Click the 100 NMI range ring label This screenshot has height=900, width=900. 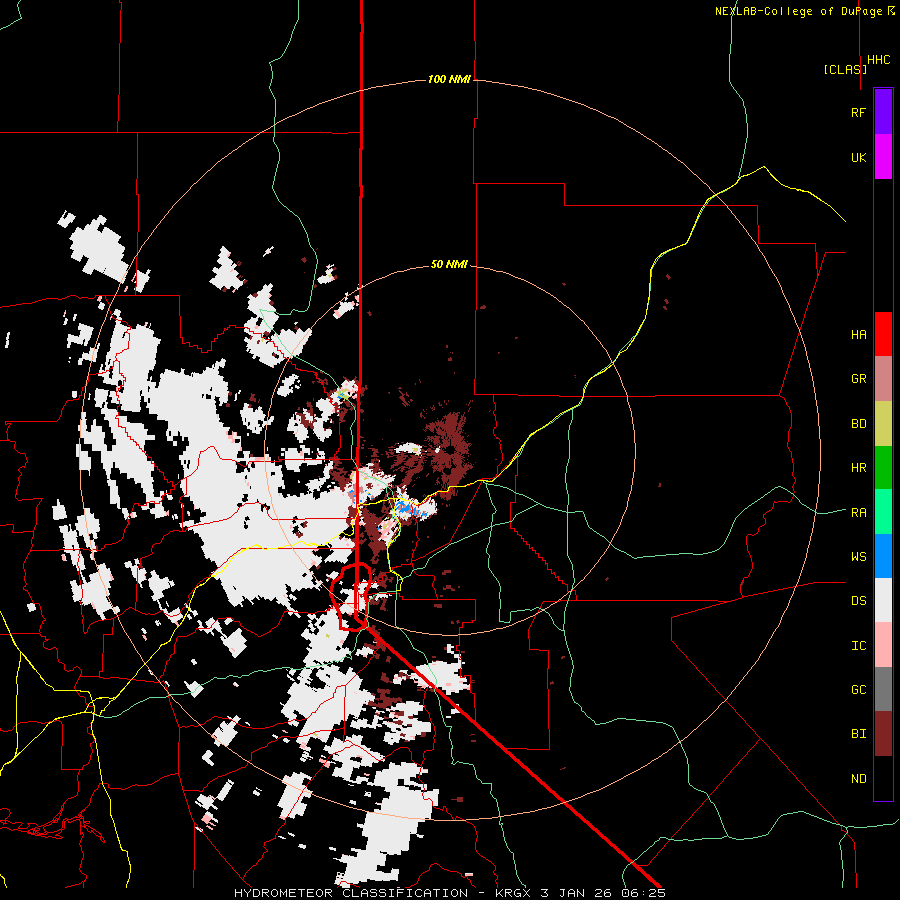(449, 79)
